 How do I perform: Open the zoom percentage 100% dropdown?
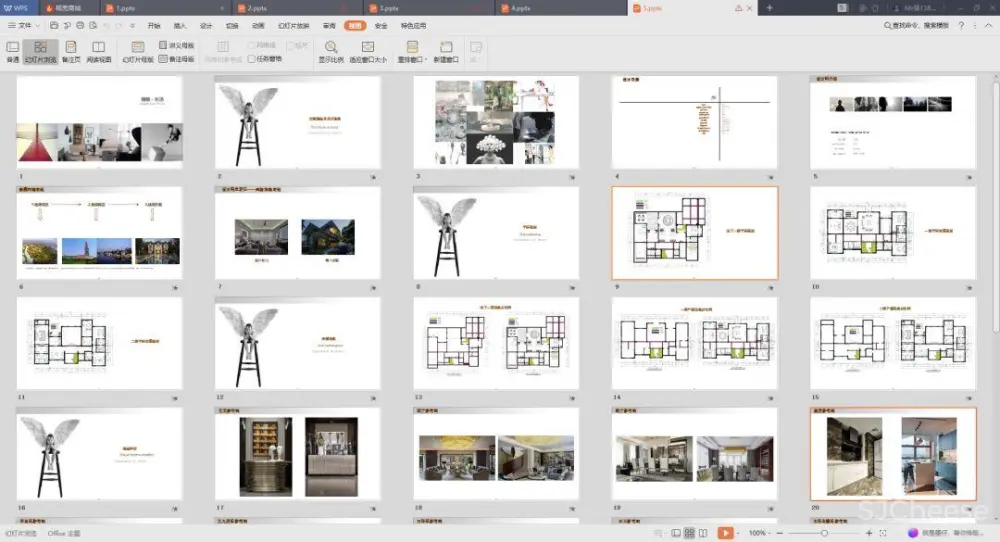pyautogui.click(x=762, y=533)
